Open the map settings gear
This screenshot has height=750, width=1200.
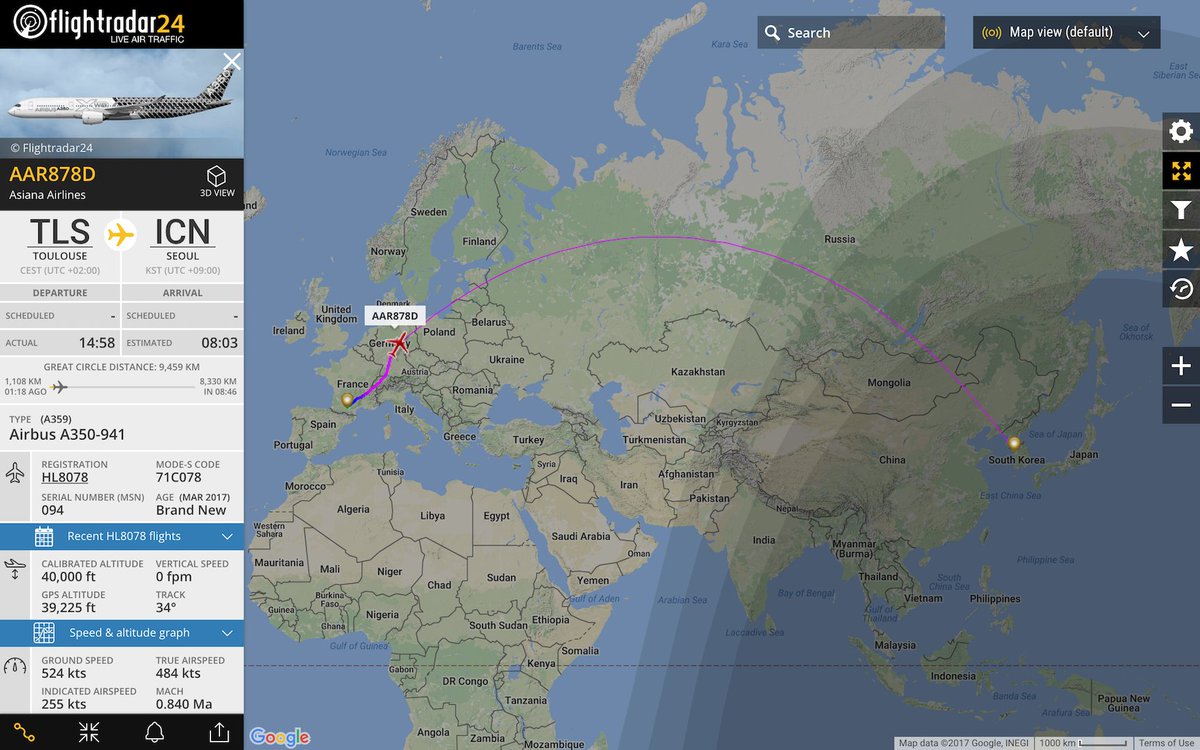tap(1181, 132)
